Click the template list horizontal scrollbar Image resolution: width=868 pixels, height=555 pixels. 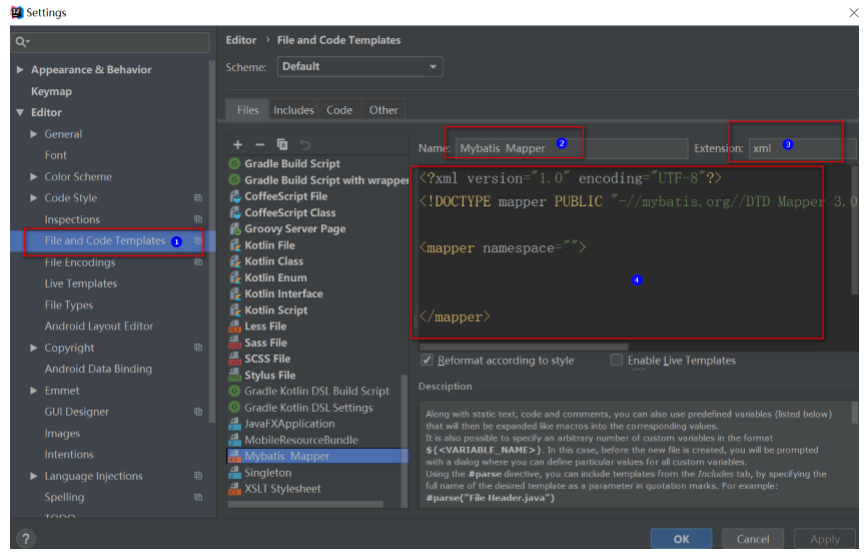tap(305, 504)
